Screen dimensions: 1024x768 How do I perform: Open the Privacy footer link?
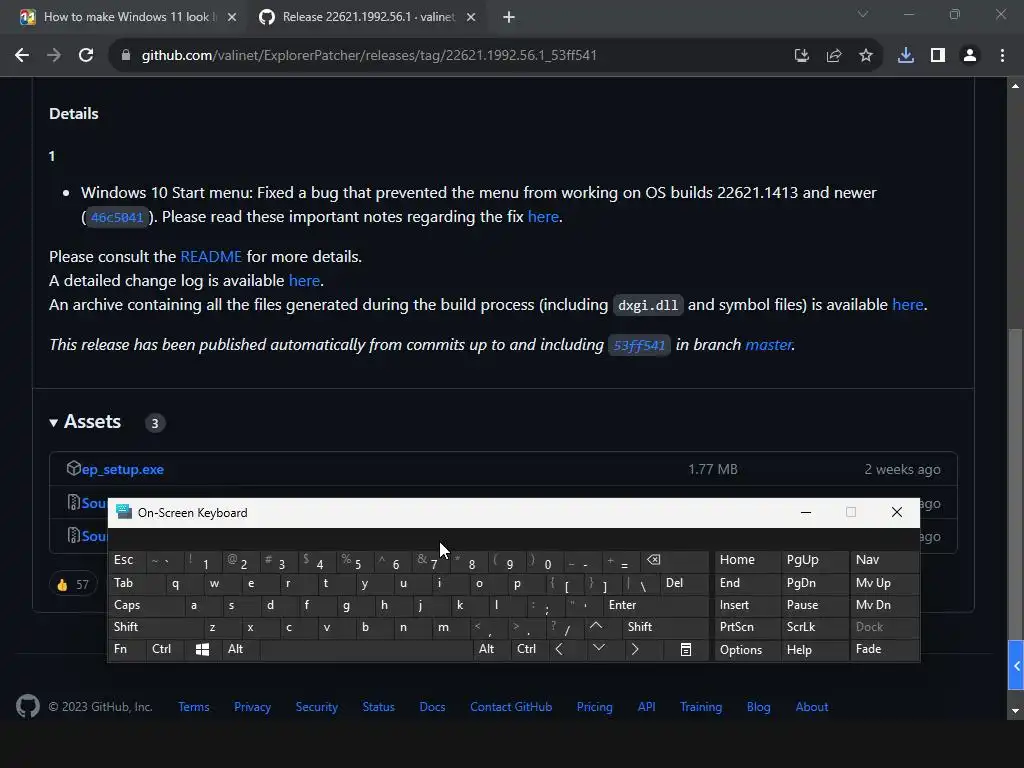point(252,707)
